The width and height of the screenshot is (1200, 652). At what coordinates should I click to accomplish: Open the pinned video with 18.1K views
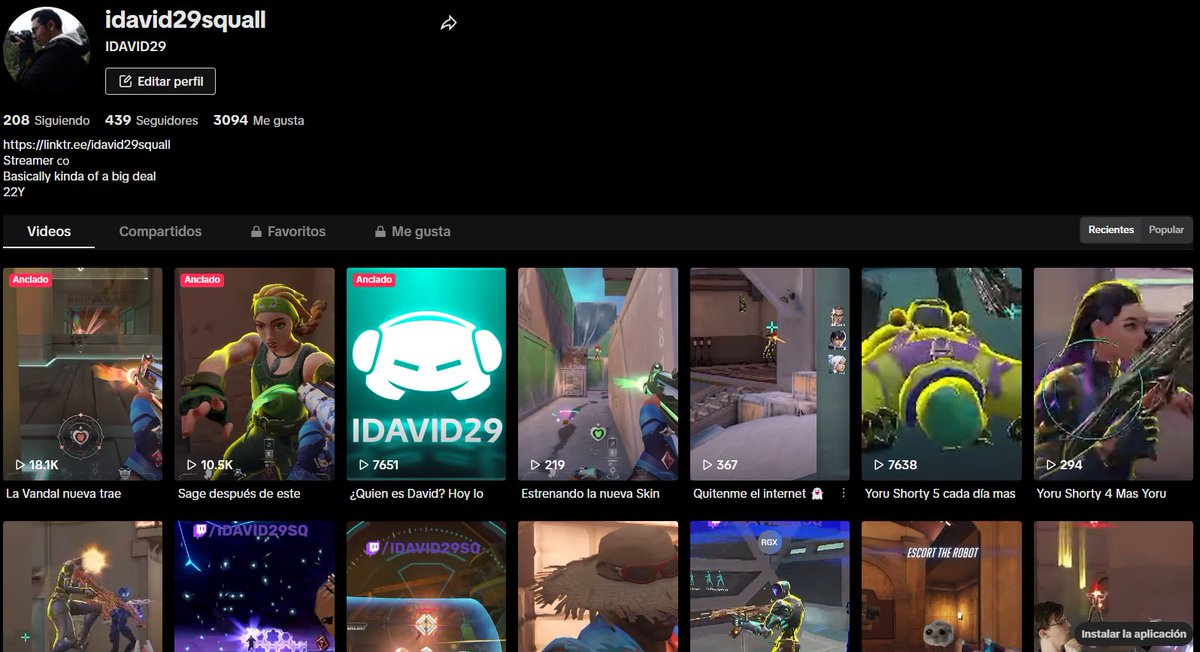tap(82, 374)
